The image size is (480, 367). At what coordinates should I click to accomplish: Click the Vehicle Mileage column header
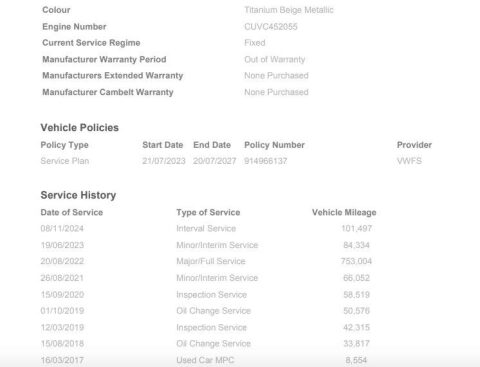click(x=344, y=212)
